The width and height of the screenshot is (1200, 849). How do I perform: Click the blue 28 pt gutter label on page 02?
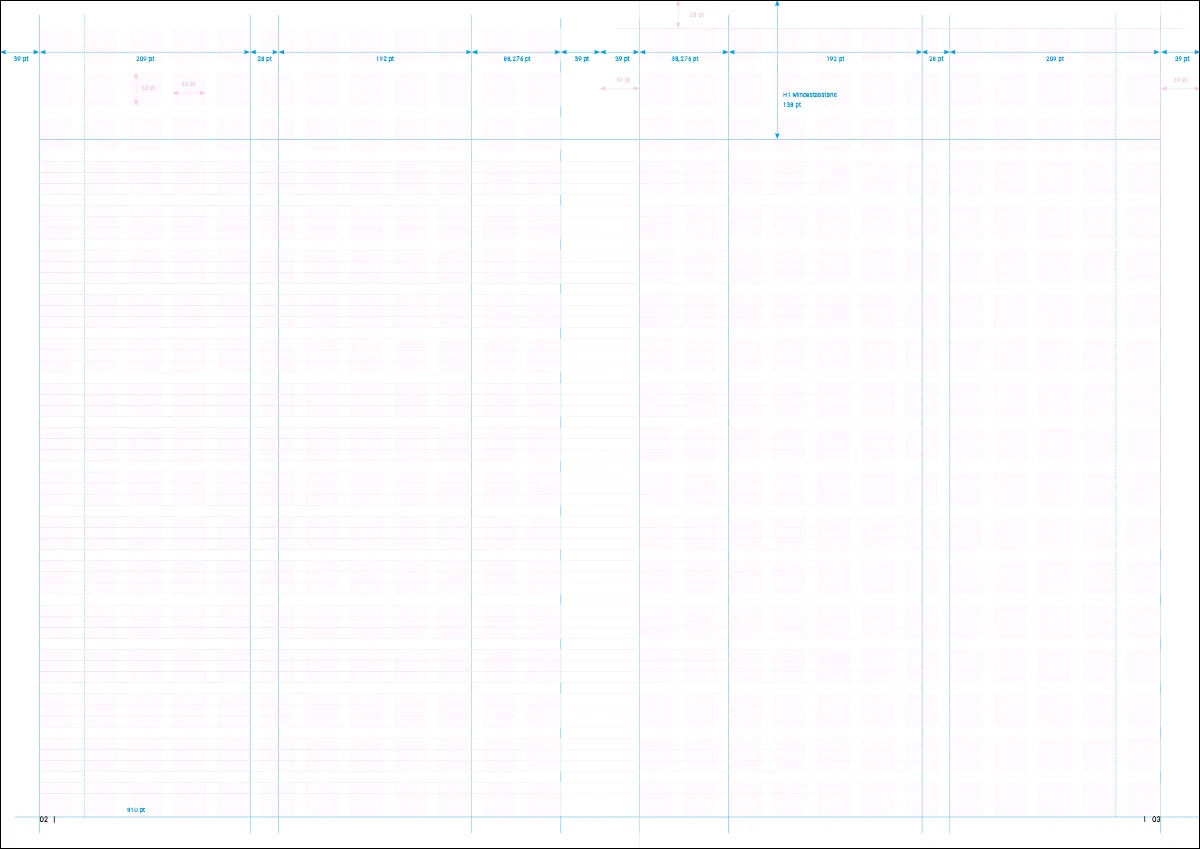coord(264,60)
